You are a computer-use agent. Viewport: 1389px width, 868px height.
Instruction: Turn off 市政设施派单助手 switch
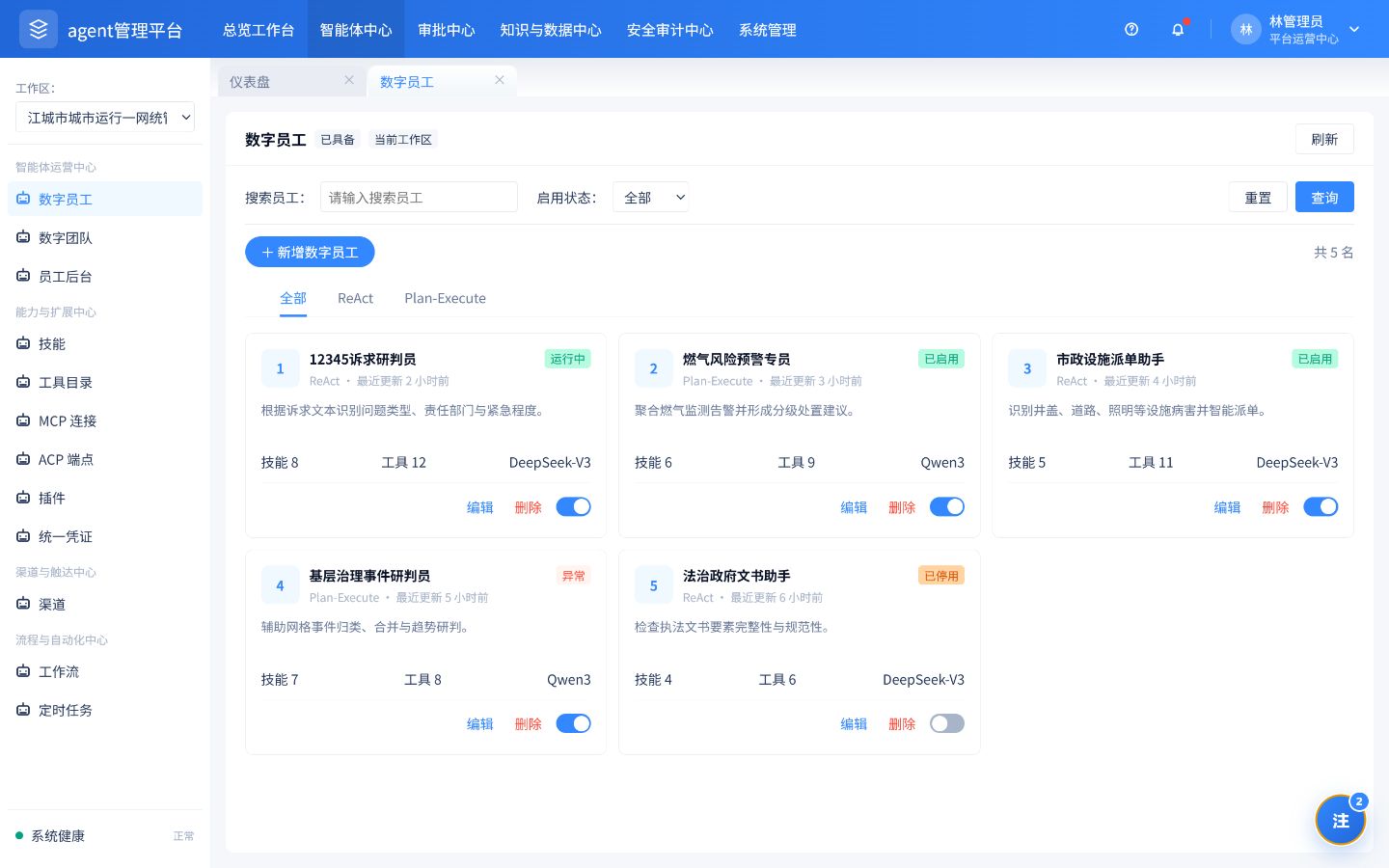(x=1321, y=506)
